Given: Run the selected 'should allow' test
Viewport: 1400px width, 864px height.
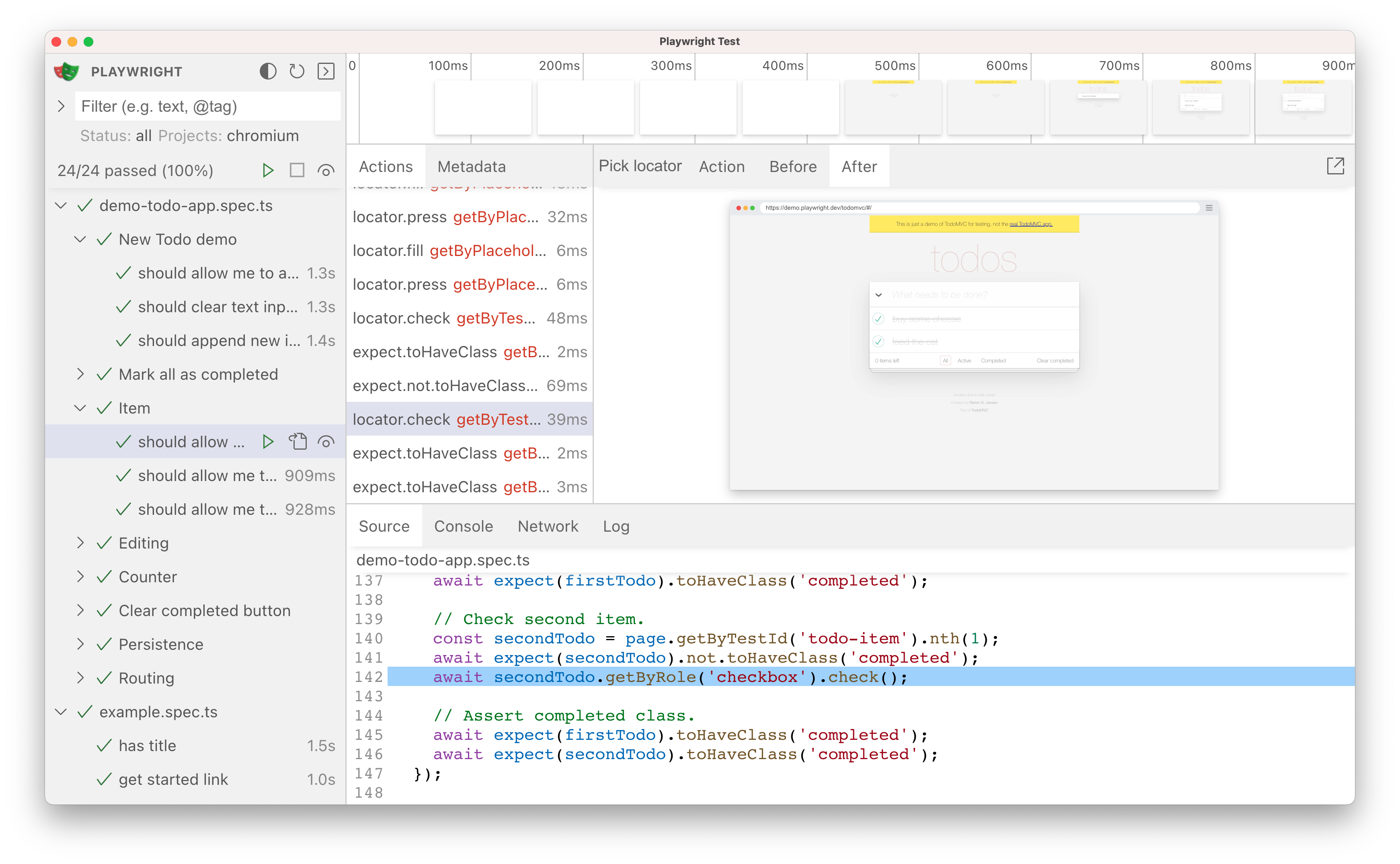Looking at the screenshot, I should (267, 442).
